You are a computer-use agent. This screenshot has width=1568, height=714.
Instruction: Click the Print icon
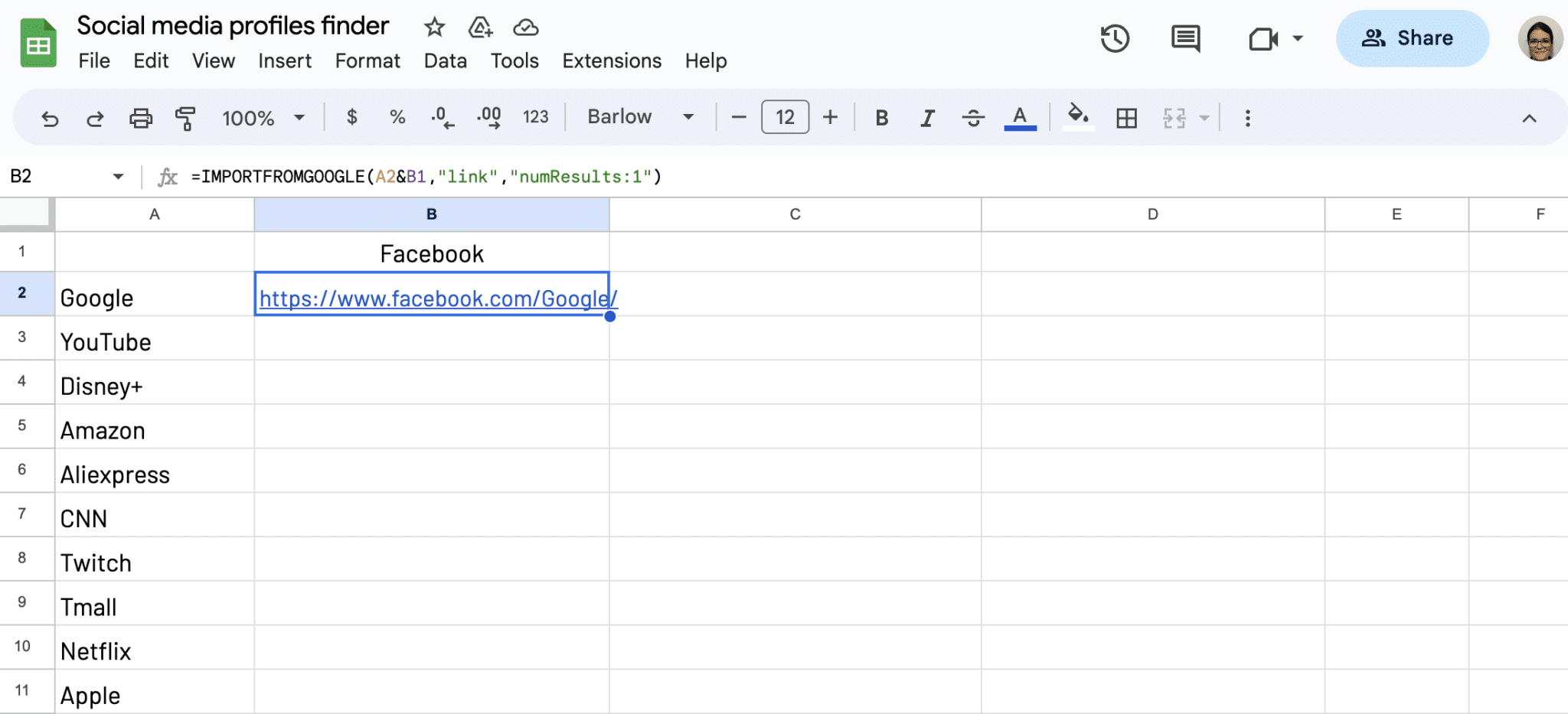click(140, 118)
